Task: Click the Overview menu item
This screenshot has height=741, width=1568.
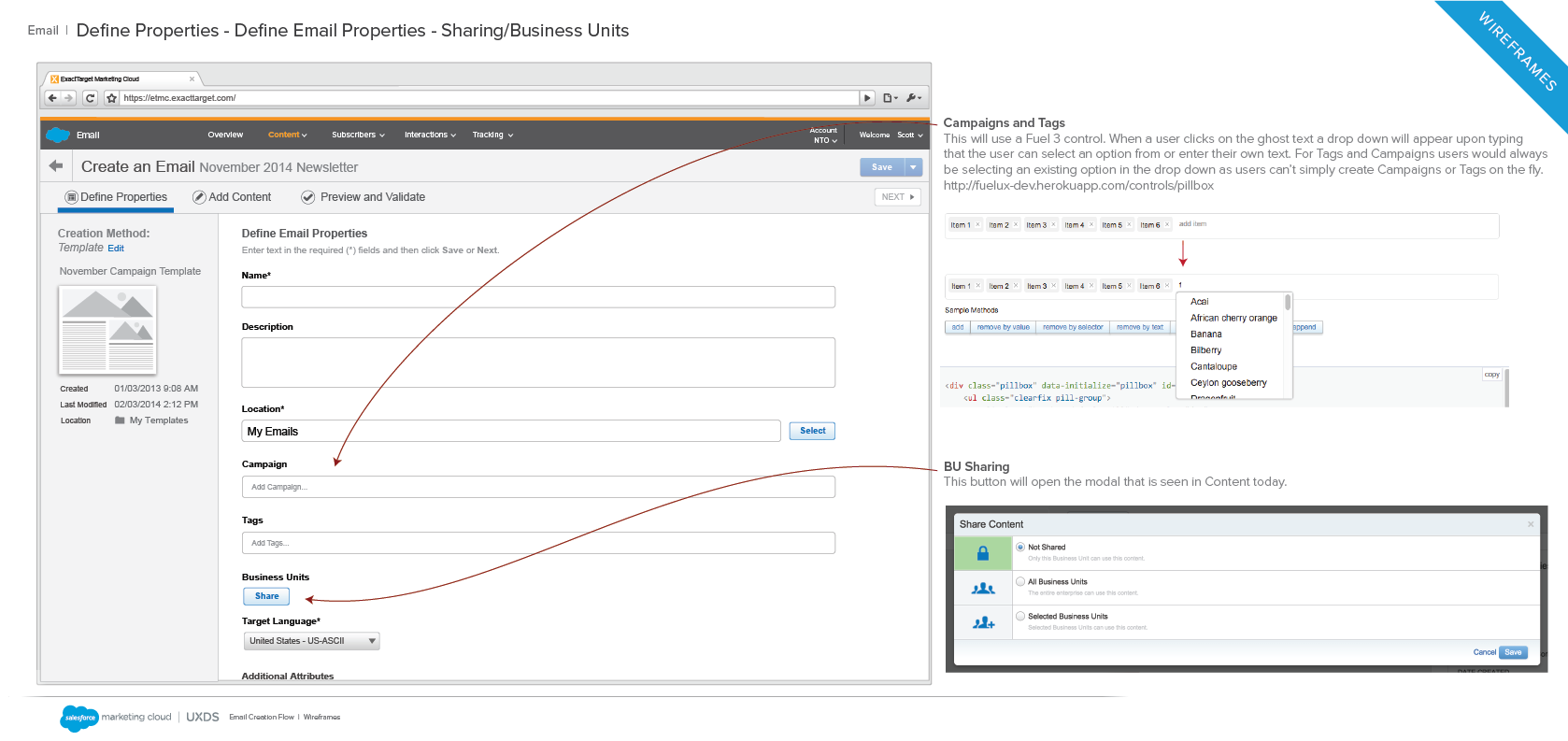Action: pyautogui.click(x=225, y=135)
